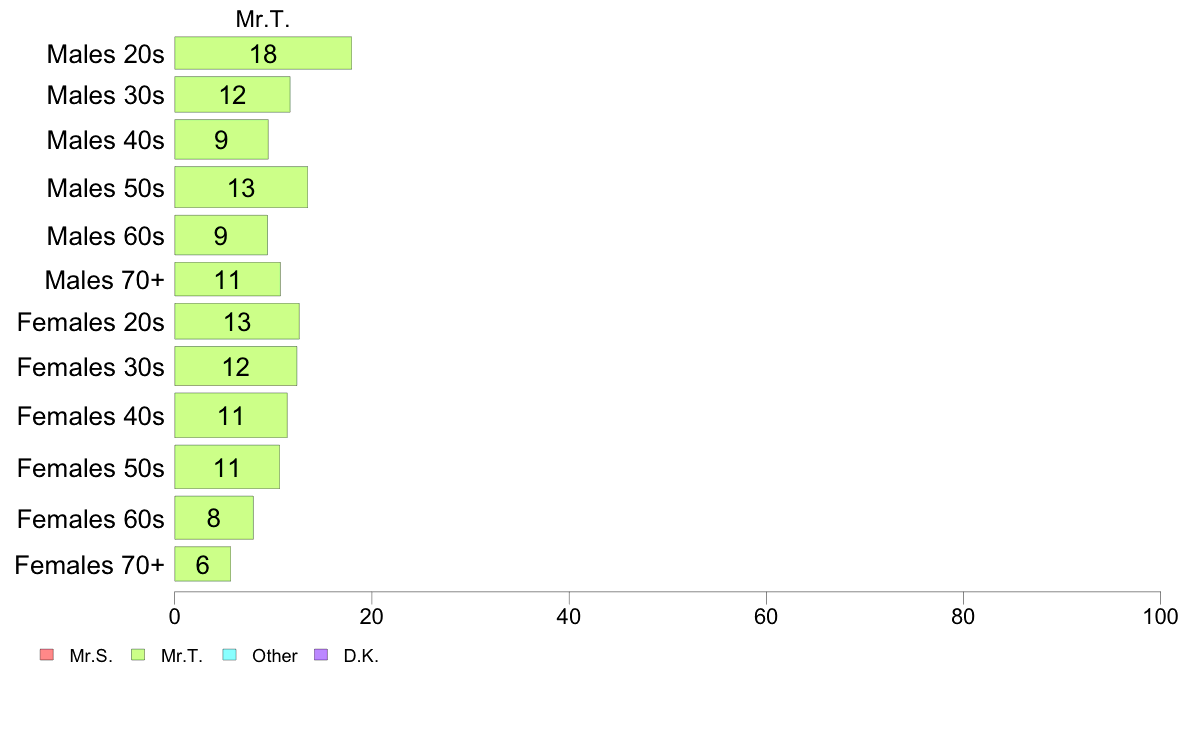
Task: Click the Mr.T. column title
Action: [263, 19]
